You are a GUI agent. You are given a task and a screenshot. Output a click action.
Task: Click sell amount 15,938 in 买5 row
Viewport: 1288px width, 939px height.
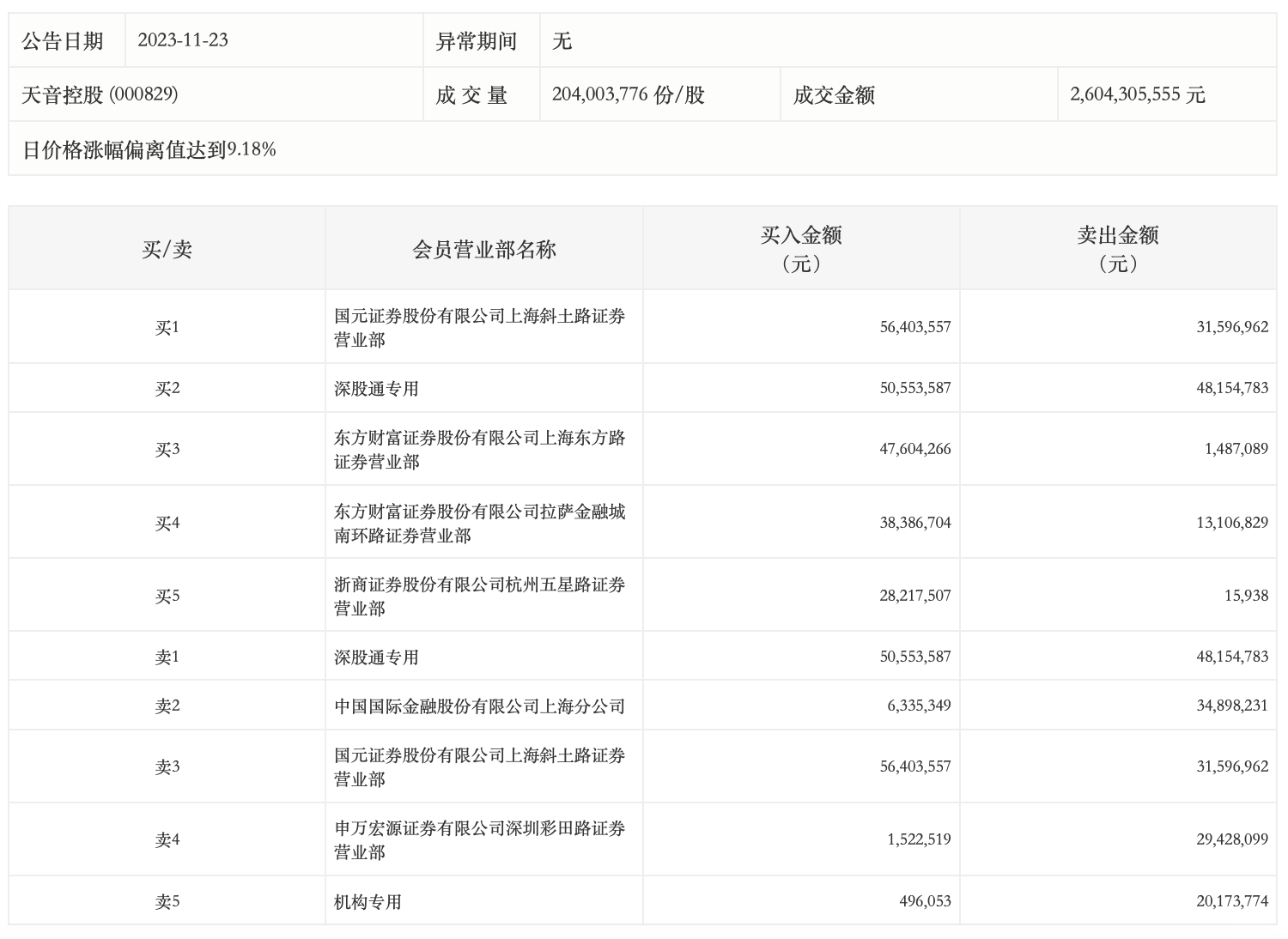1245,596
